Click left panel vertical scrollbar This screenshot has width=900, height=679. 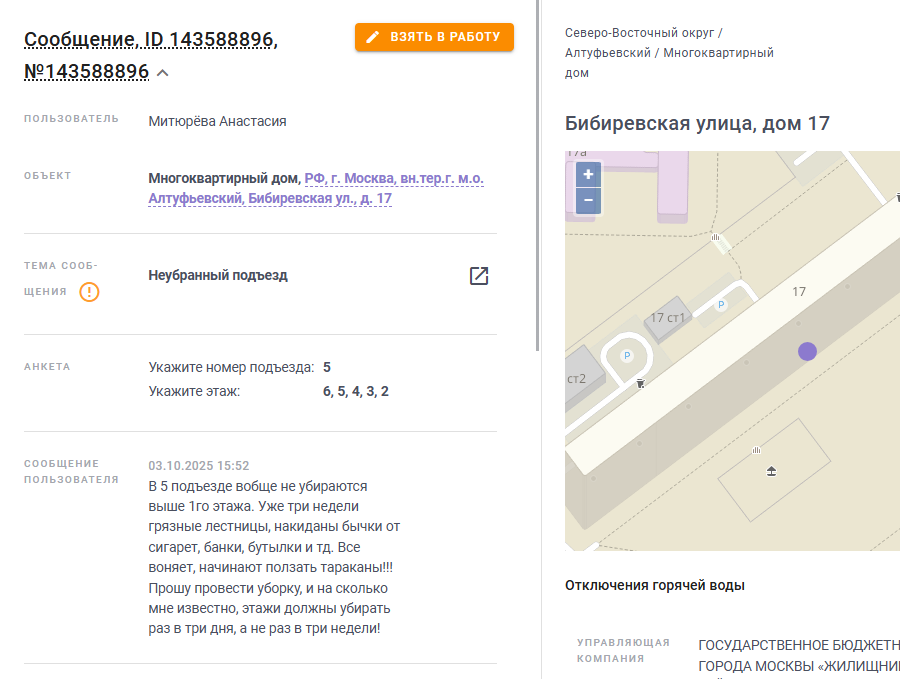537,175
